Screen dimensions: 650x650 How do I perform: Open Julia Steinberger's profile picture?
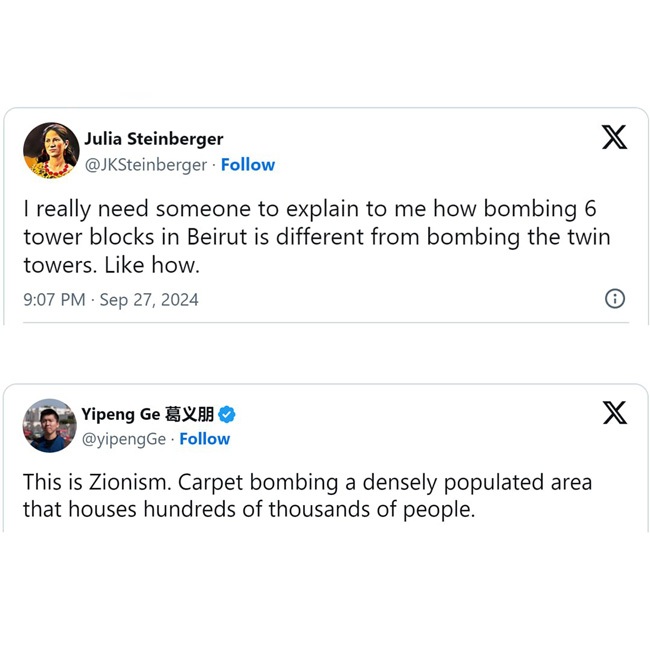click(x=50, y=151)
